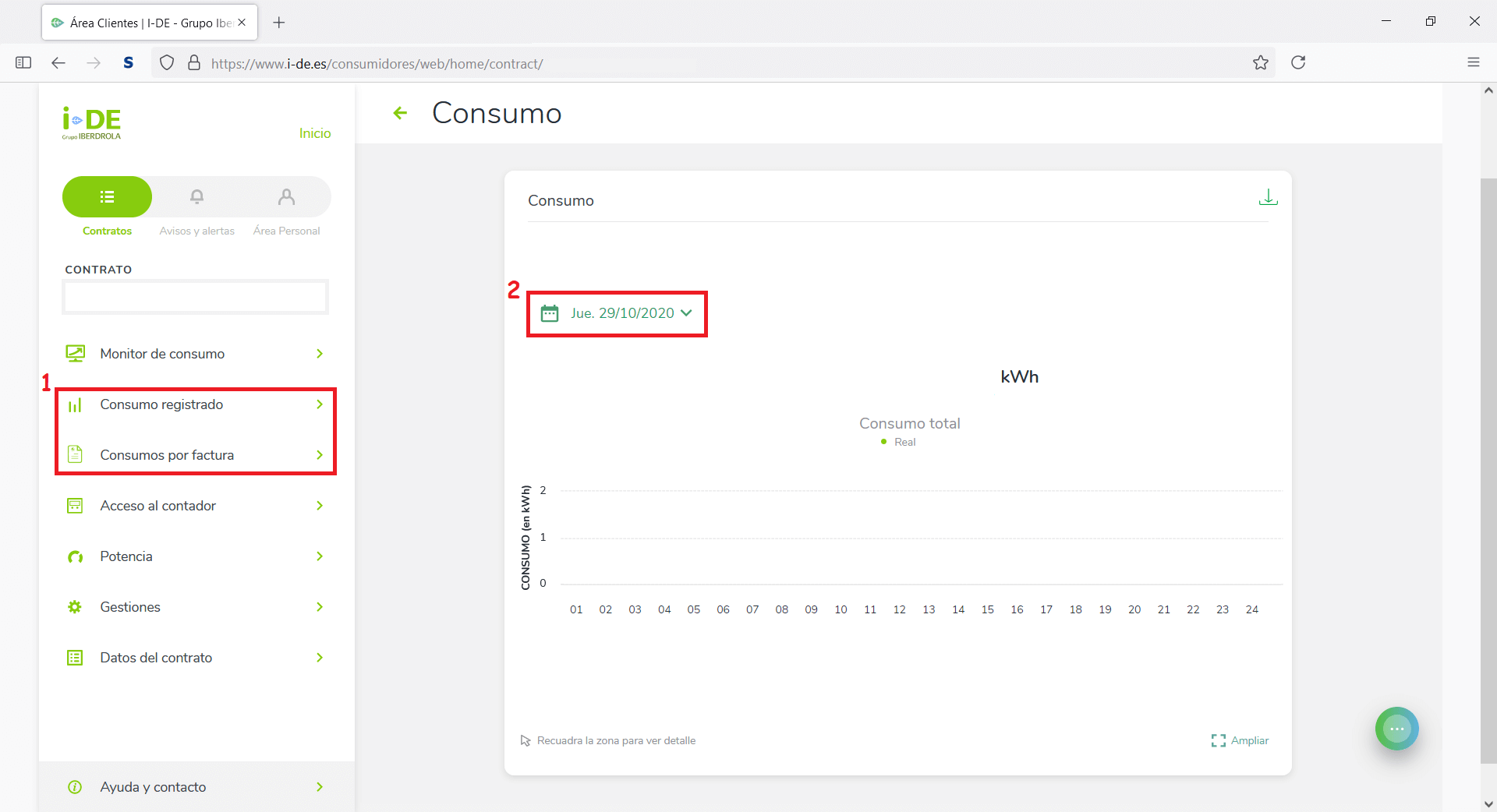Click the Ampliar chart button
This screenshot has width=1497, height=812.
(x=1240, y=740)
